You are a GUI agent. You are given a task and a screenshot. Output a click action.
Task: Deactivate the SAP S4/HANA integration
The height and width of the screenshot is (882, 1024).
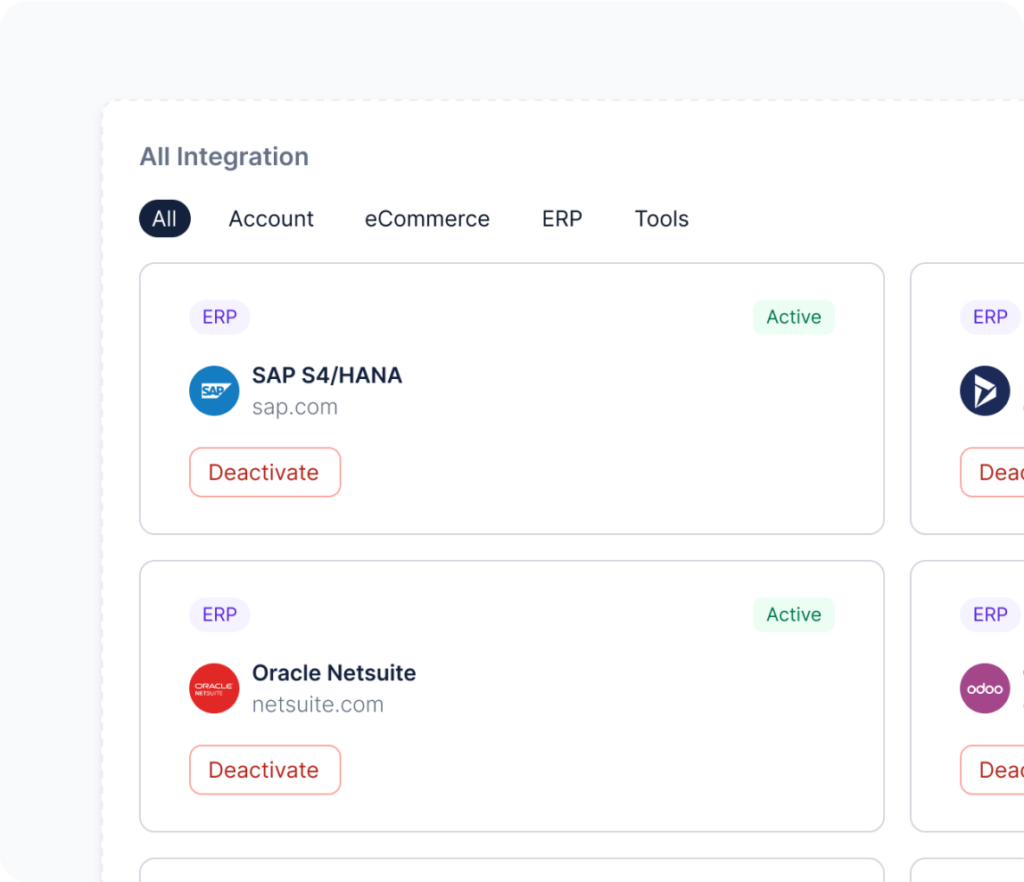tap(265, 472)
